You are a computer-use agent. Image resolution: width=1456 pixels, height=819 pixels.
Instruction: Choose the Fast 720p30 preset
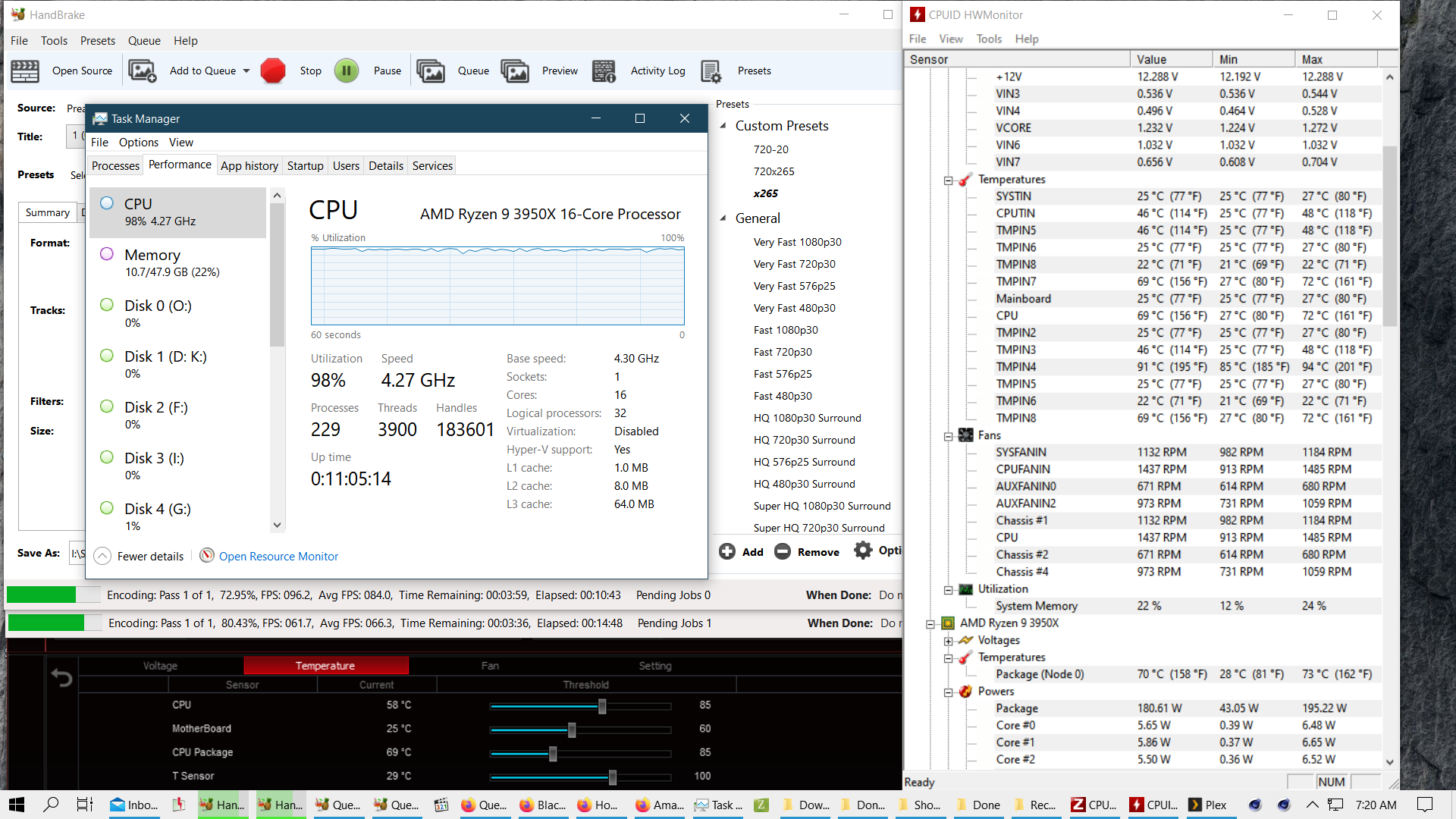click(783, 352)
